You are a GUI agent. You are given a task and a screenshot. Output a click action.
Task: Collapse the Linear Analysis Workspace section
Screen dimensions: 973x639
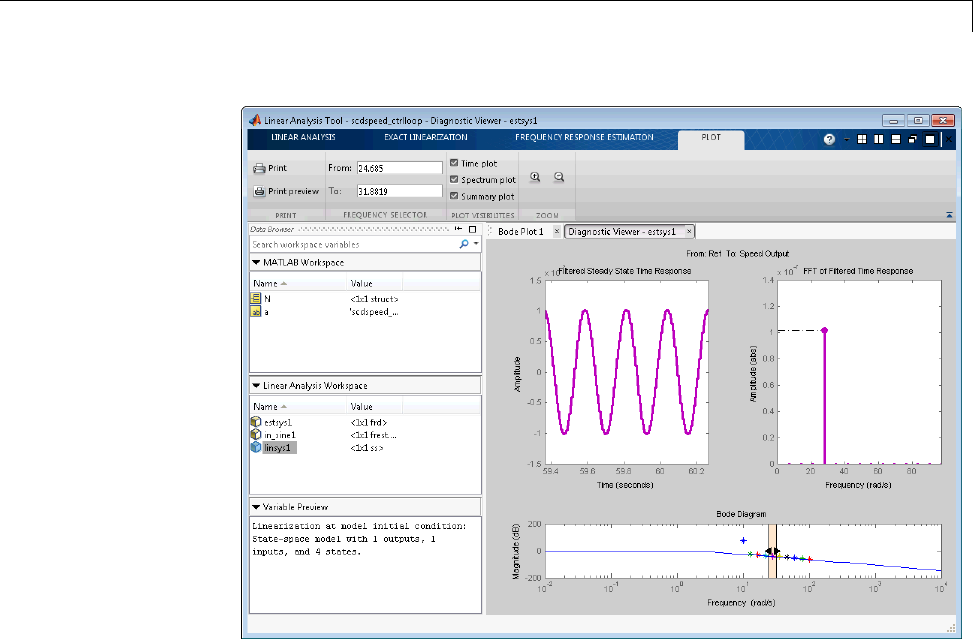click(x=256, y=385)
